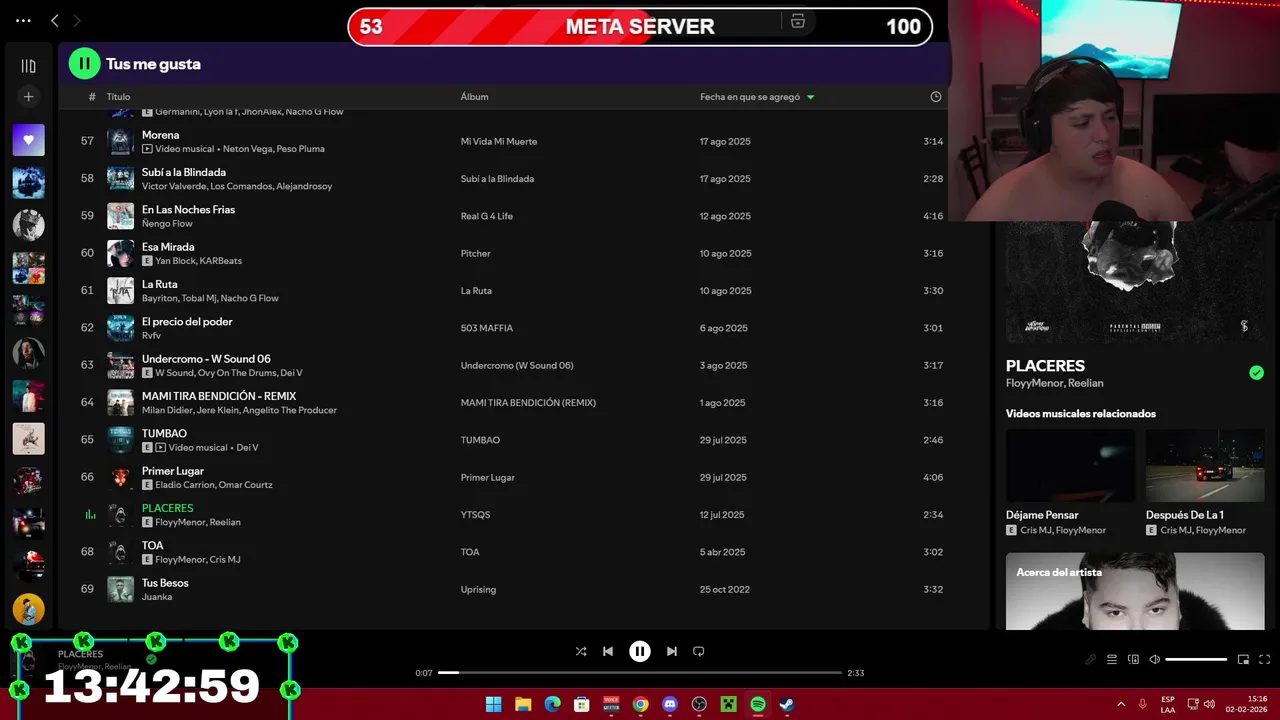This screenshot has height=720, width=1280.
Task: Go forward with the right arrow
Action: pos(77,20)
